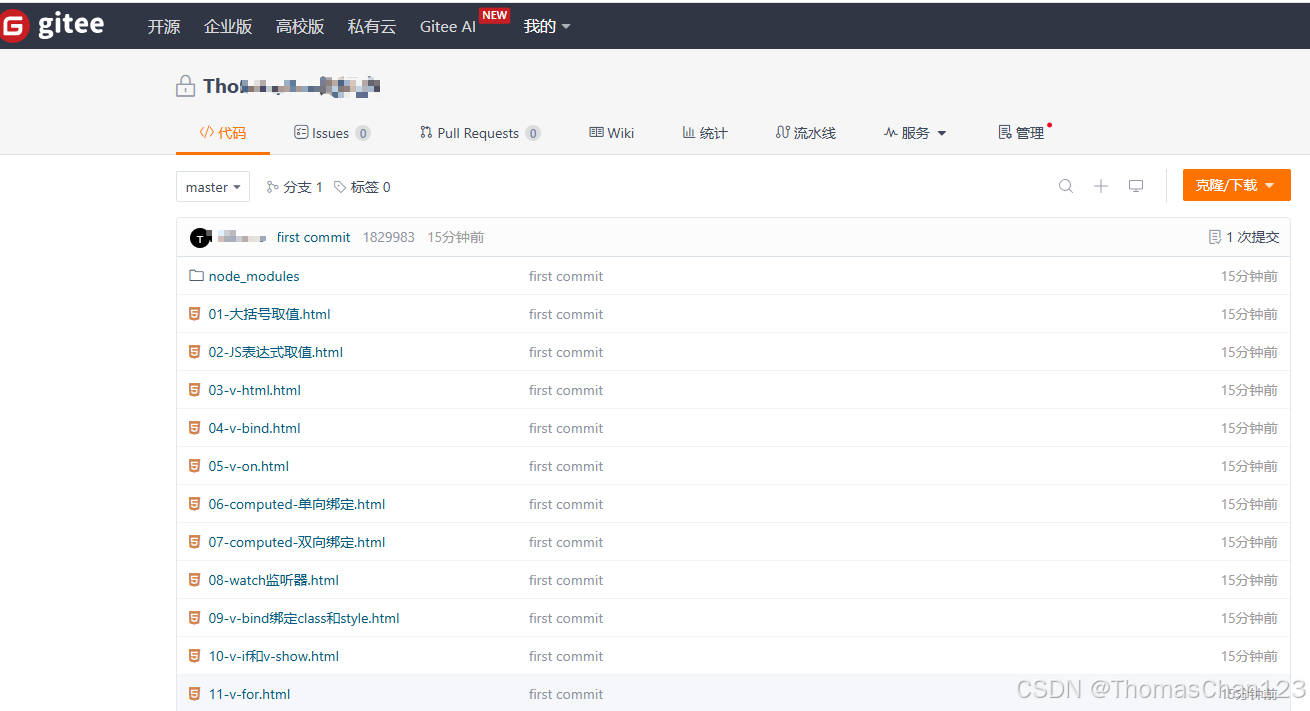Click the node_modules folder icon
The height and width of the screenshot is (711, 1310).
(x=196, y=275)
